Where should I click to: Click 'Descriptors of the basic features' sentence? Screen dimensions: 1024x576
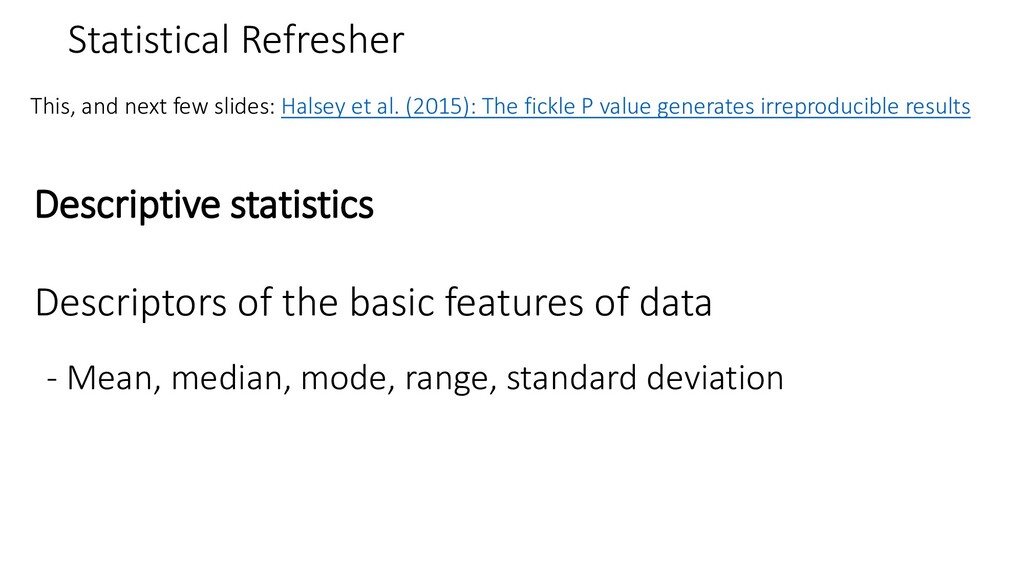tap(373, 302)
